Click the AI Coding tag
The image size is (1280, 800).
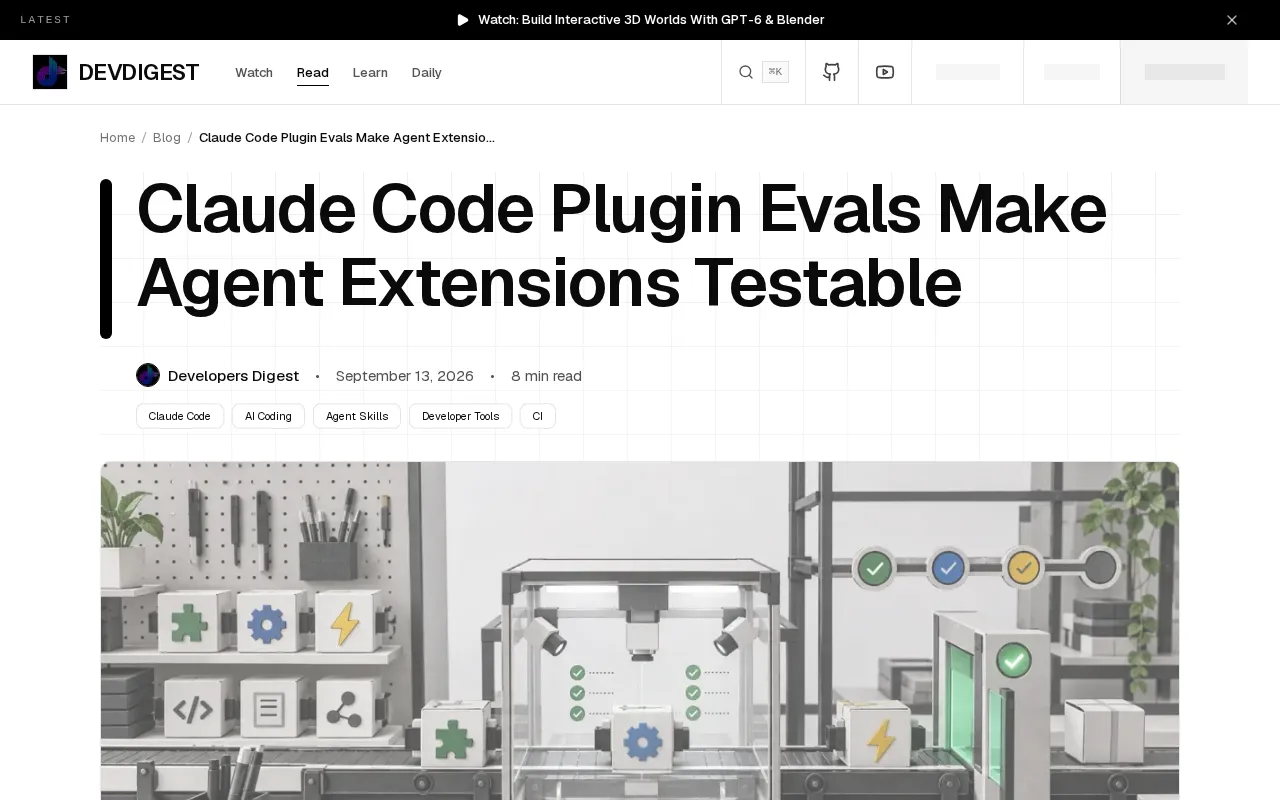(268, 416)
